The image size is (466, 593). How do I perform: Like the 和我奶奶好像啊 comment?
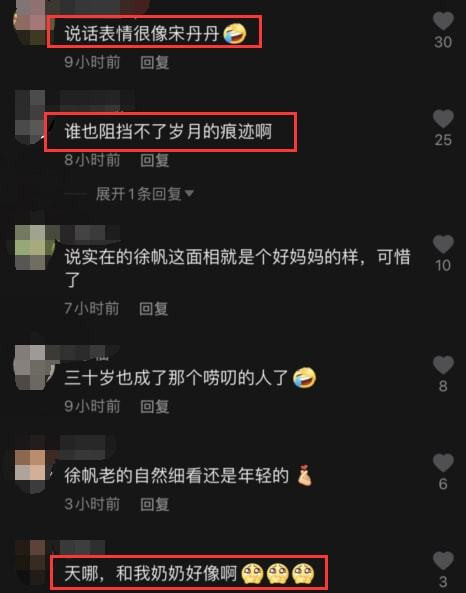point(443,560)
